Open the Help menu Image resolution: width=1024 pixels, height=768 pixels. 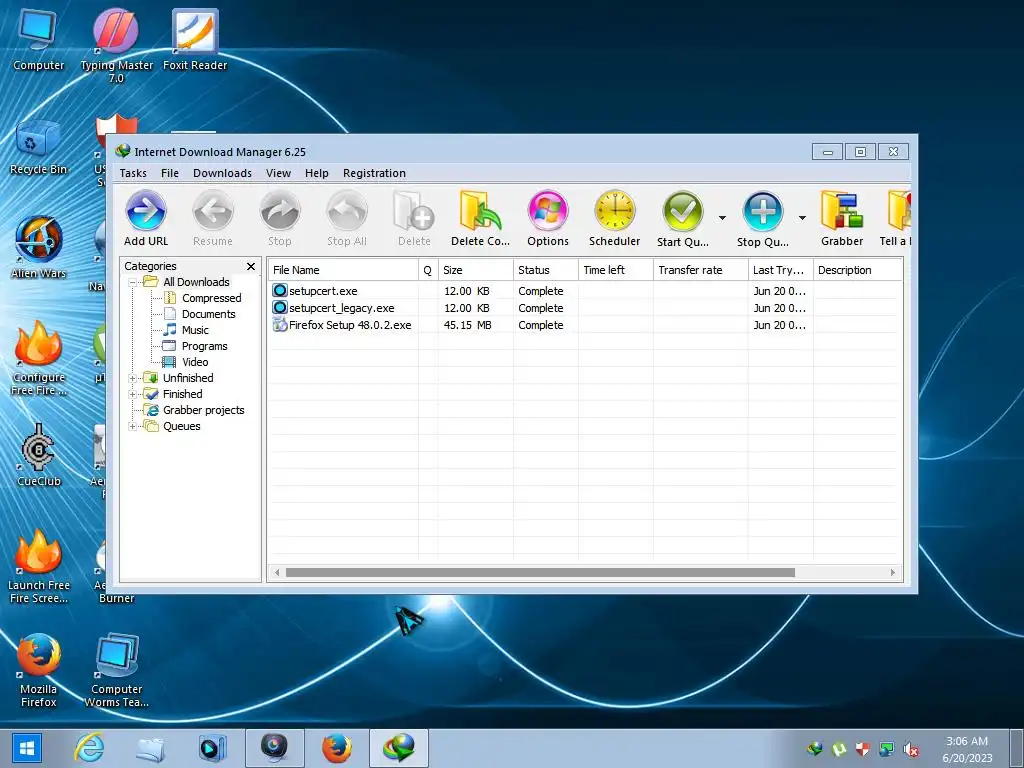317,173
